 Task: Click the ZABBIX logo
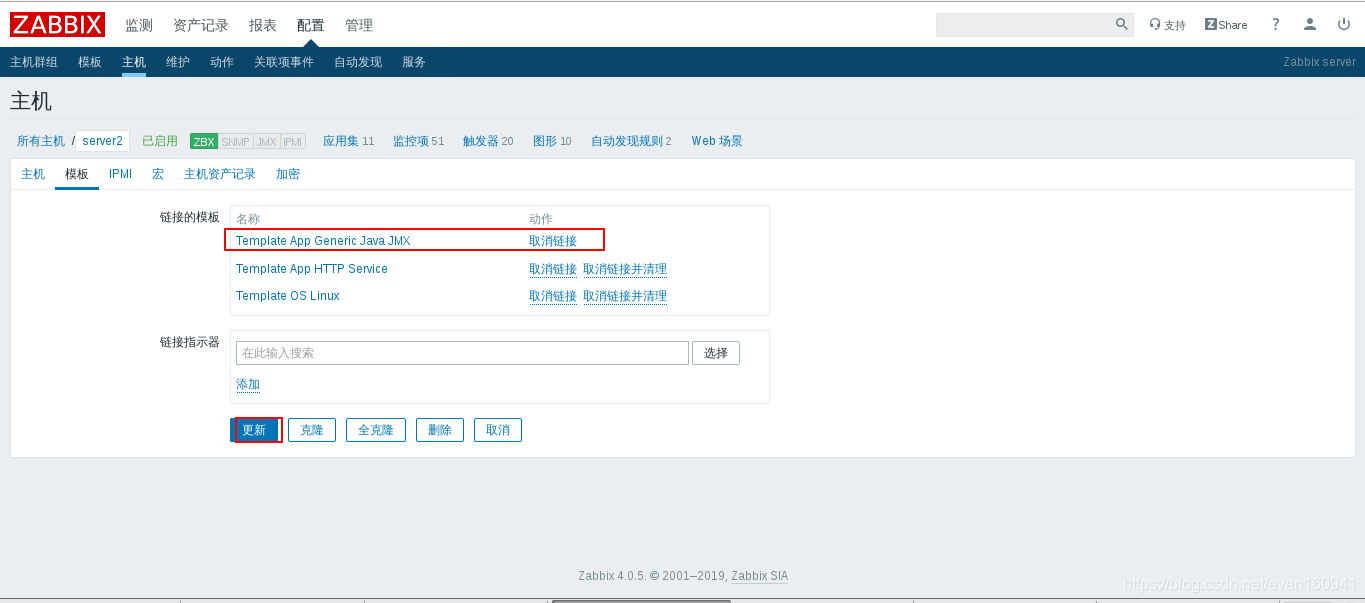point(57,25)
